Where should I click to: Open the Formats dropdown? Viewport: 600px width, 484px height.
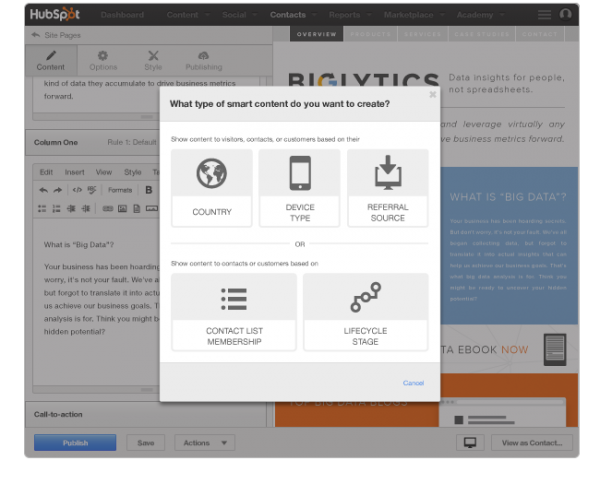tap(120, 190)
